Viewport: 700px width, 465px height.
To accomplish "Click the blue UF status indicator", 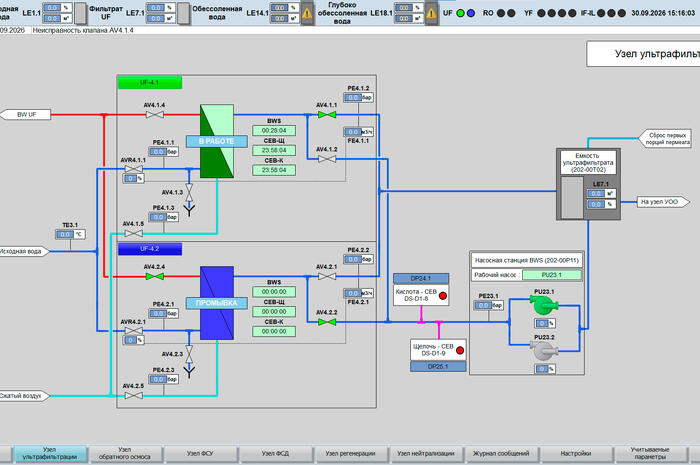I will point(471,13).
